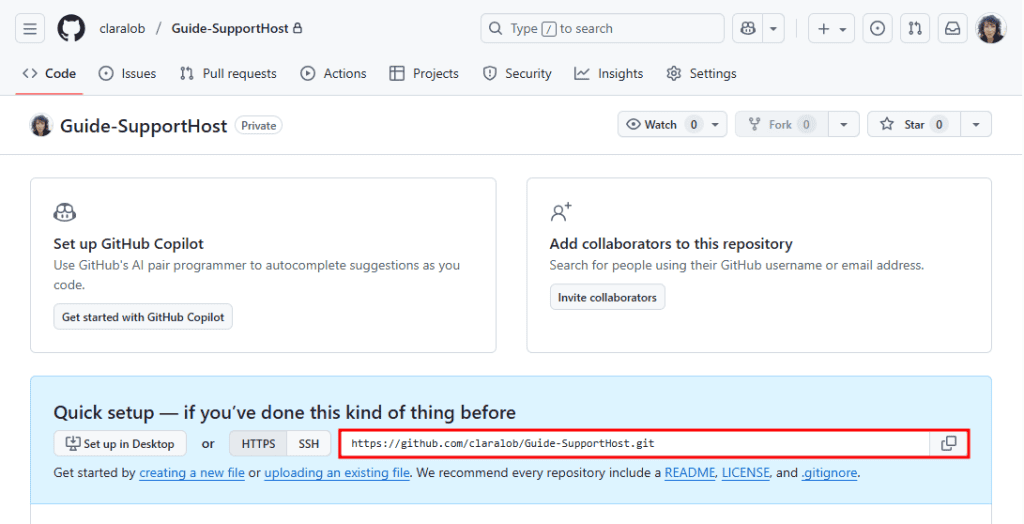The image size is (1024, 524).
Task: Open the user avatar menu in header
Action: pyautogui.click(x=991, y=29)
